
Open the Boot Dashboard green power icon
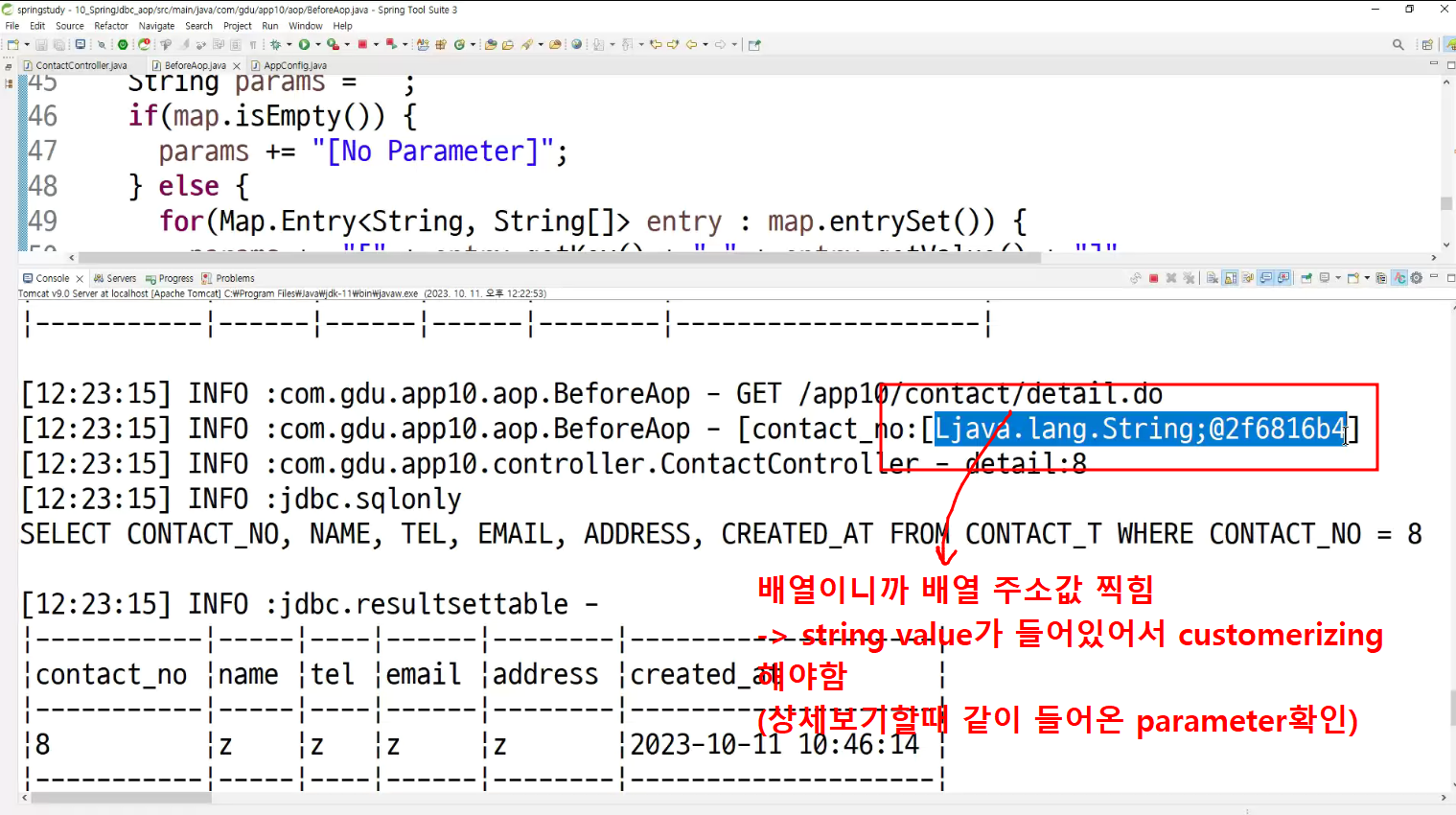[123, 44]
